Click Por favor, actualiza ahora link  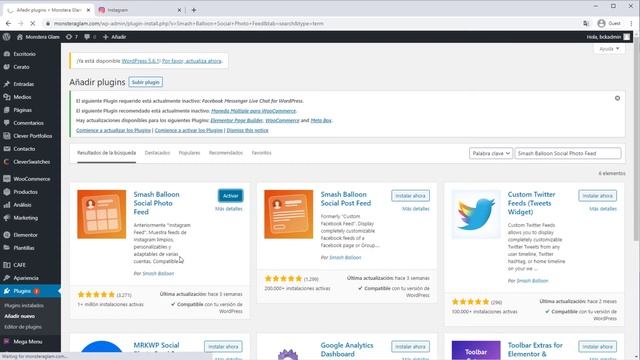click(x=192, y=61)
